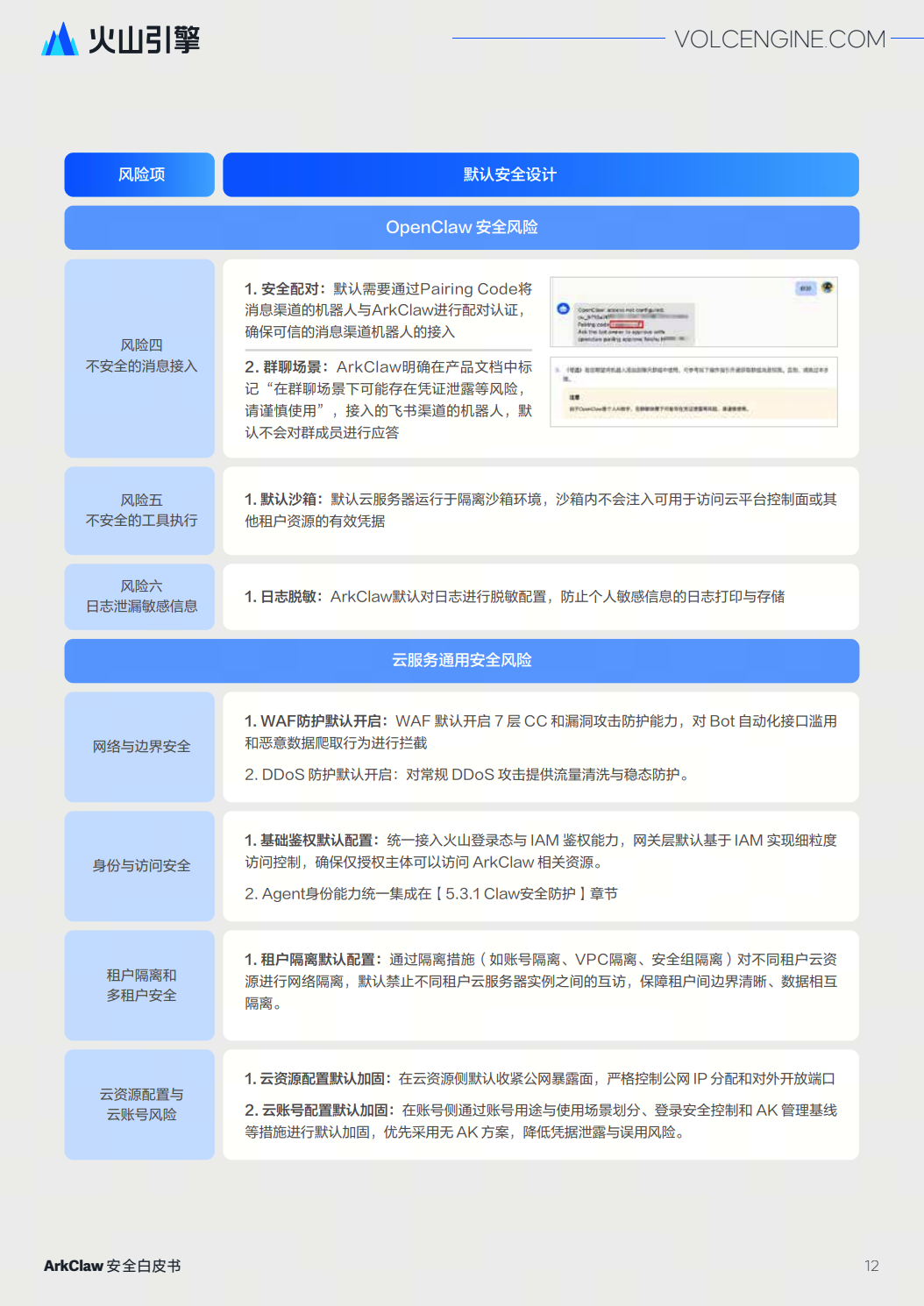924x1306 pixels.
Task: Select the 风险项 column header
Action: point(139,174)
